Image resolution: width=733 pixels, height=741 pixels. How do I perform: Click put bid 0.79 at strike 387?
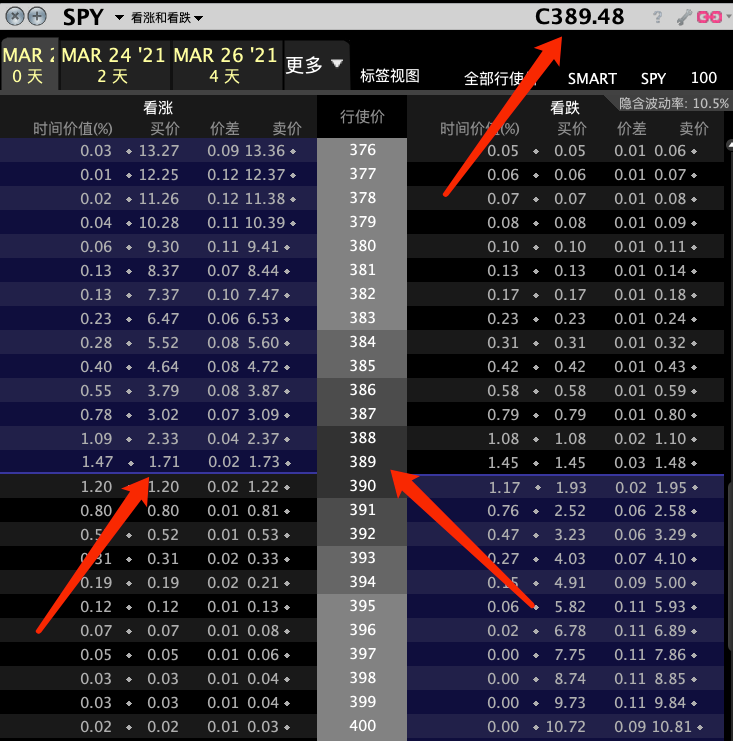[570, 415]
